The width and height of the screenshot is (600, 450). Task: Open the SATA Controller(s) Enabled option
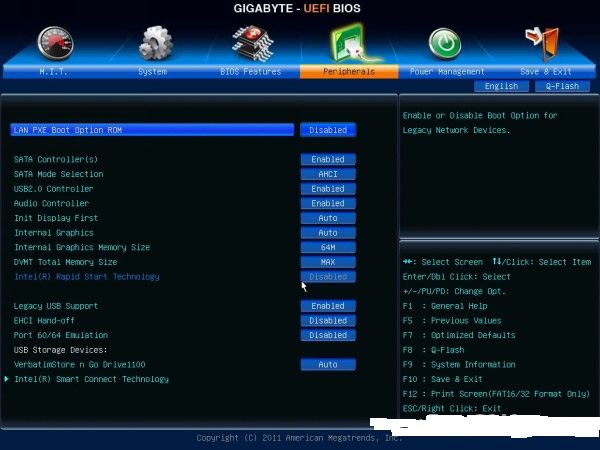pos(328,159)
